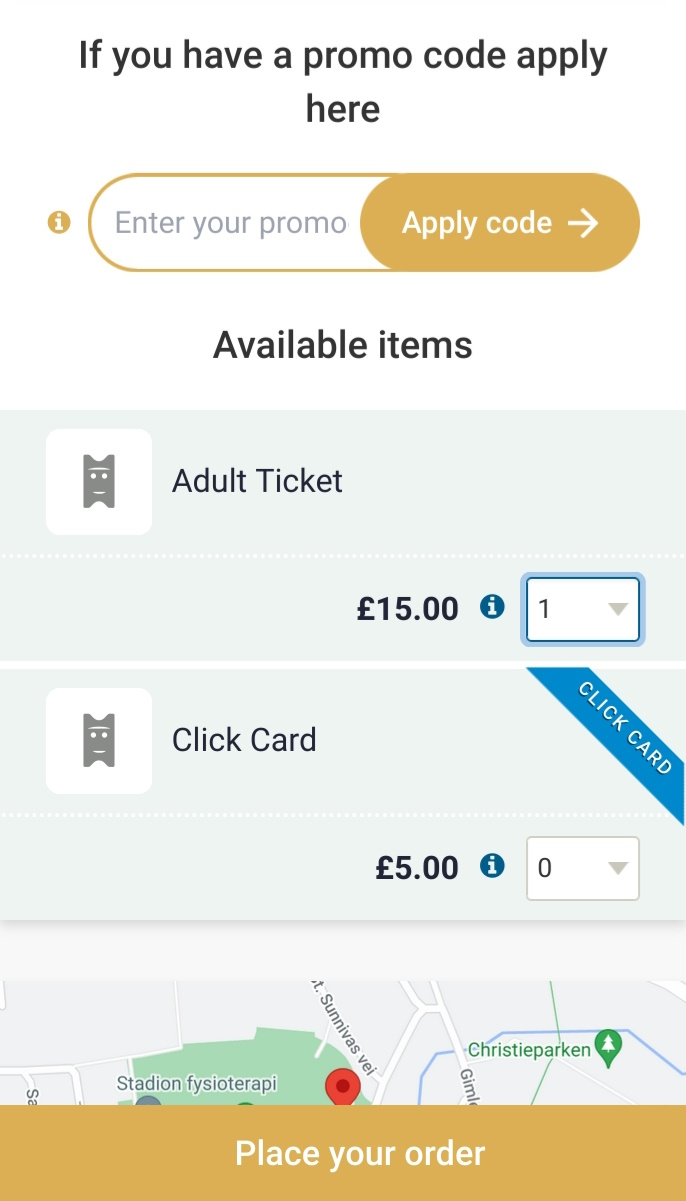Select the Adult Ticket item label

[257, 481]
